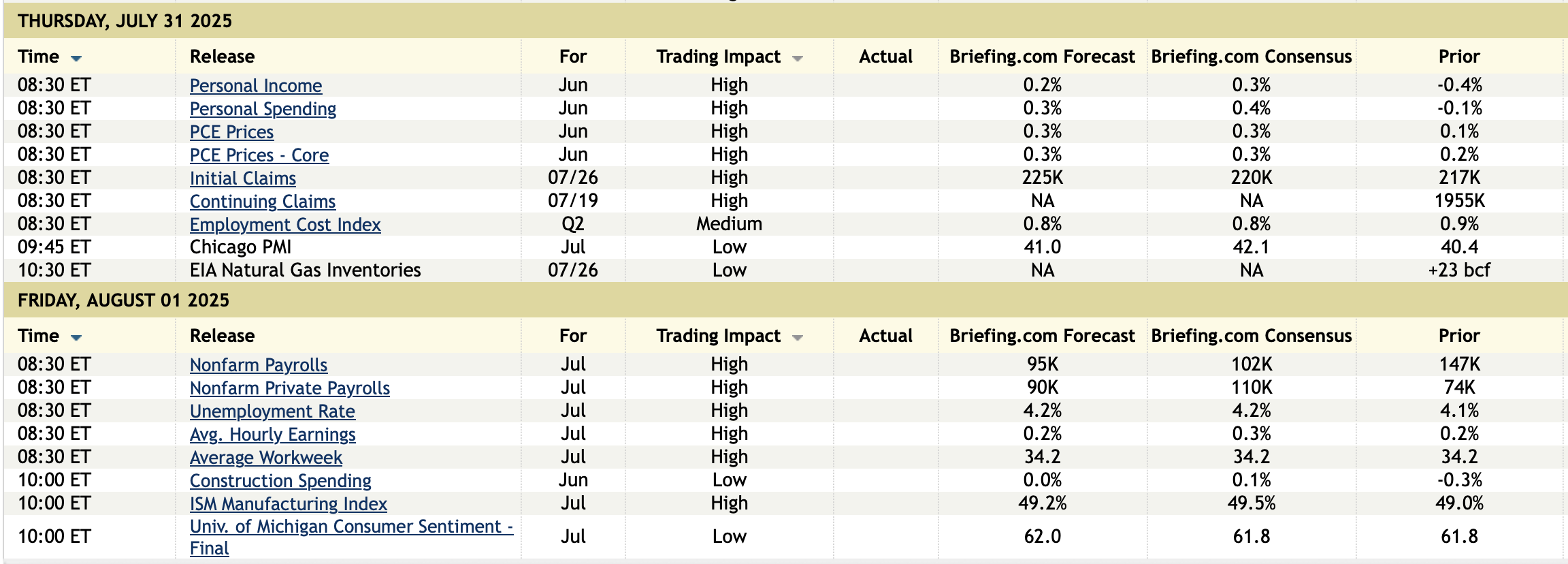Open Univ. of Michigan Consumer Sentiment link
1568x564 pixels.
(x=350, y=527)
